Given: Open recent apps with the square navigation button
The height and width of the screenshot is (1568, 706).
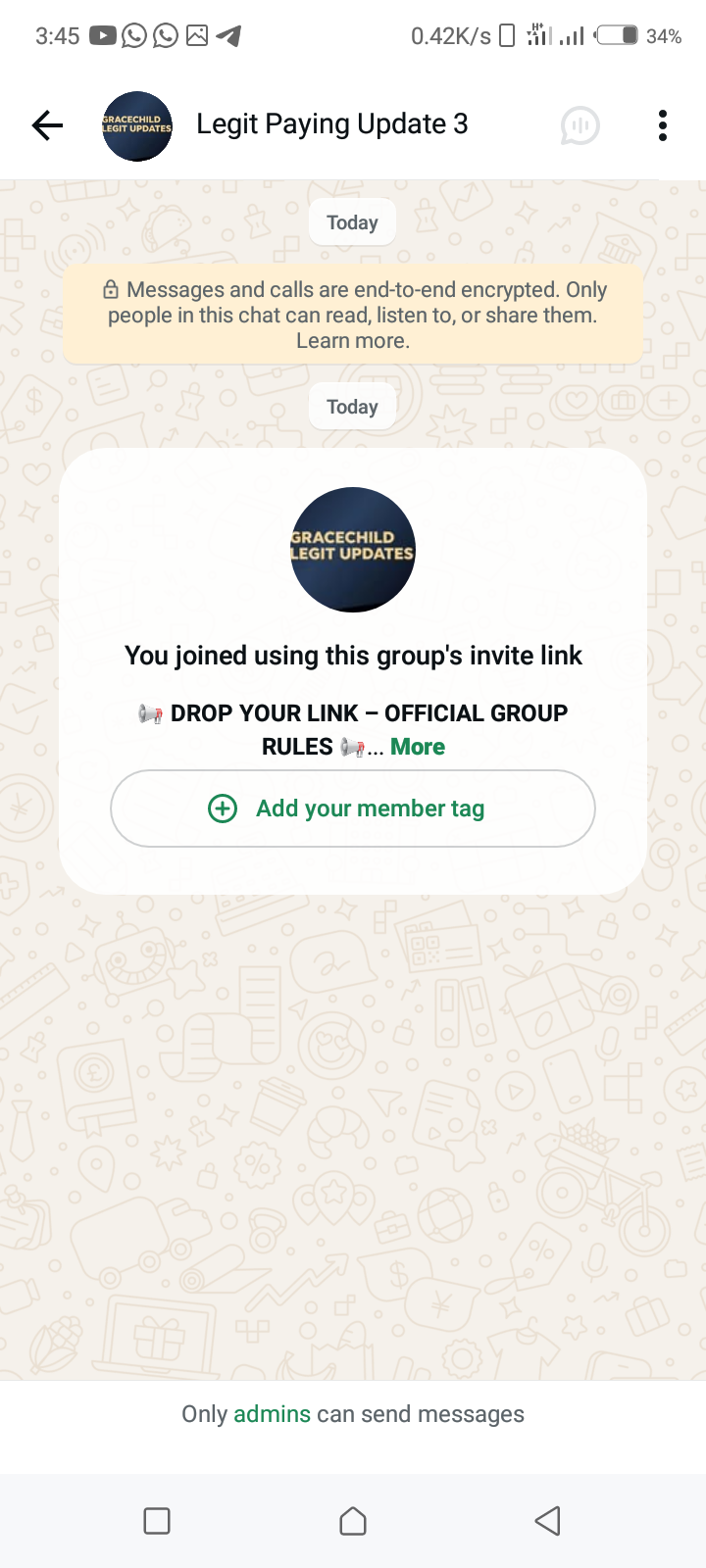Looking at the screenshot, I should tap(157, 1521).
